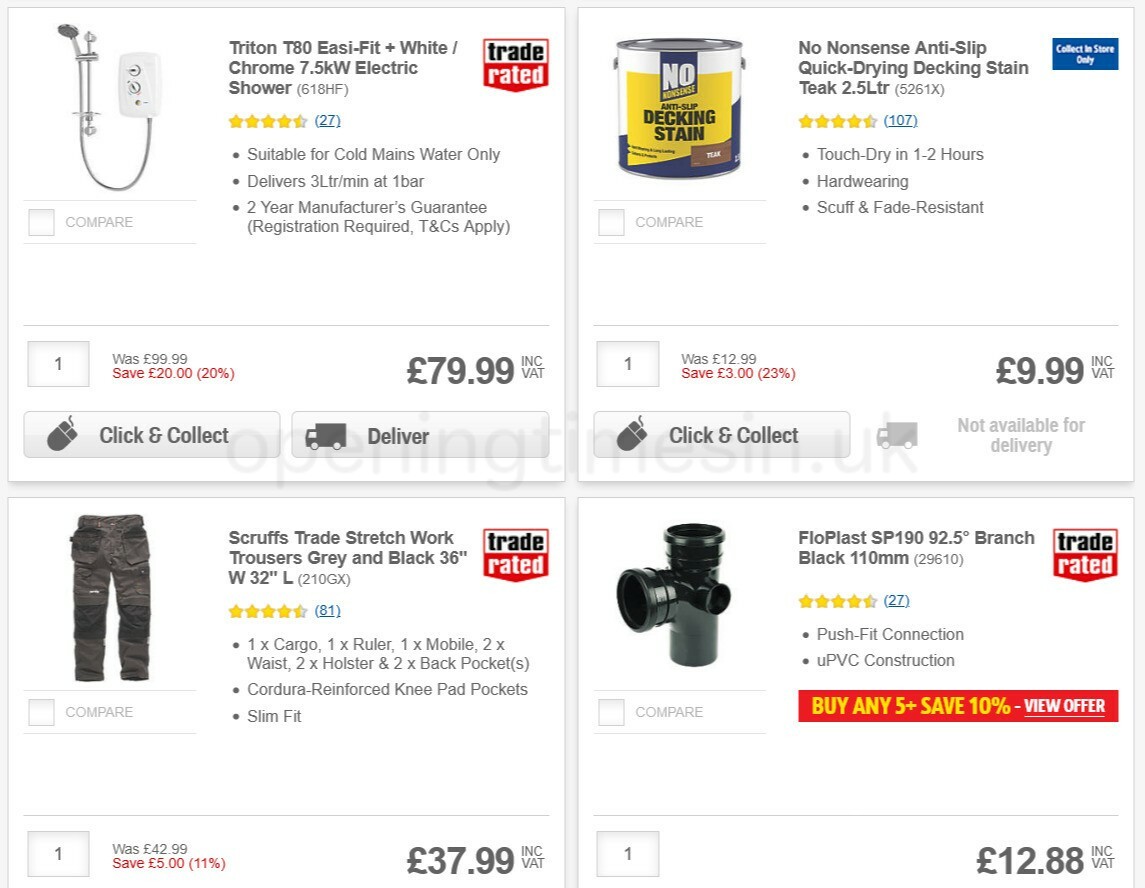
Task: Click the star rating for the decking stain
Action: pos(838,120)
